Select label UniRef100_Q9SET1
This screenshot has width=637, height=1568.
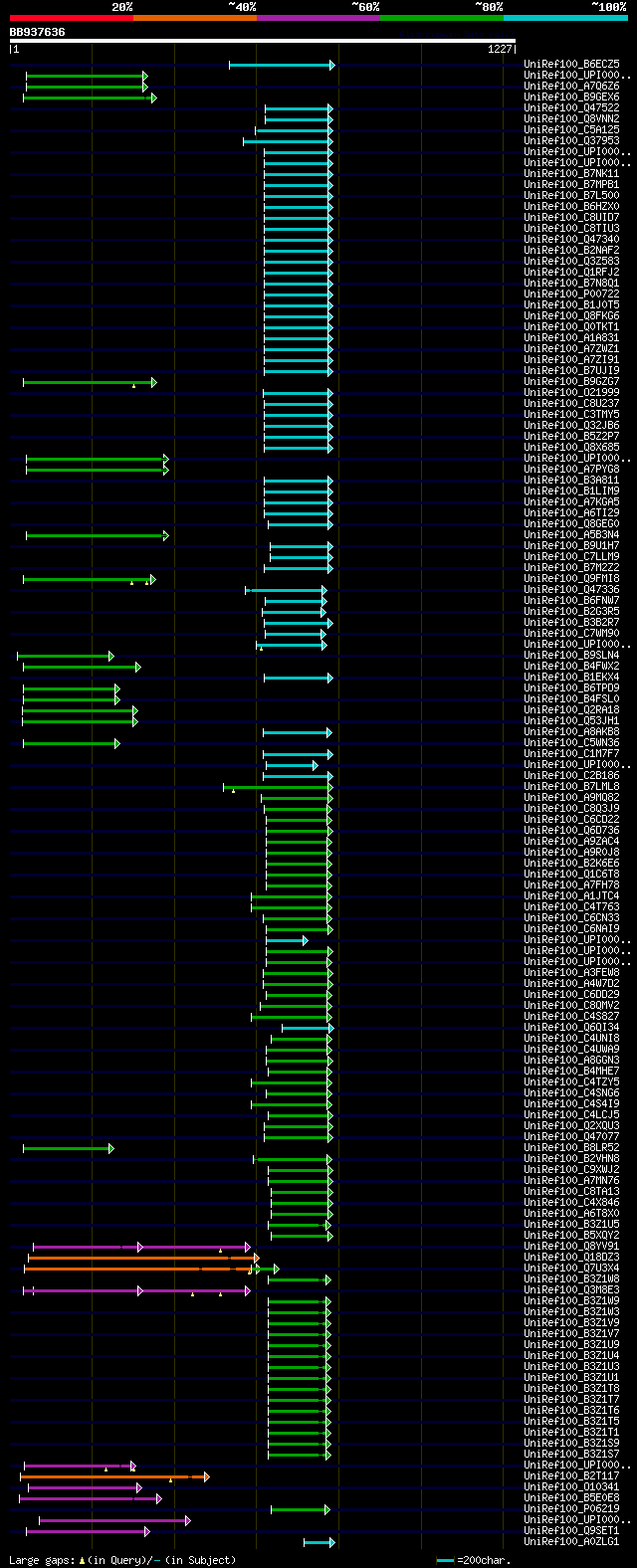click(571, 1531)
